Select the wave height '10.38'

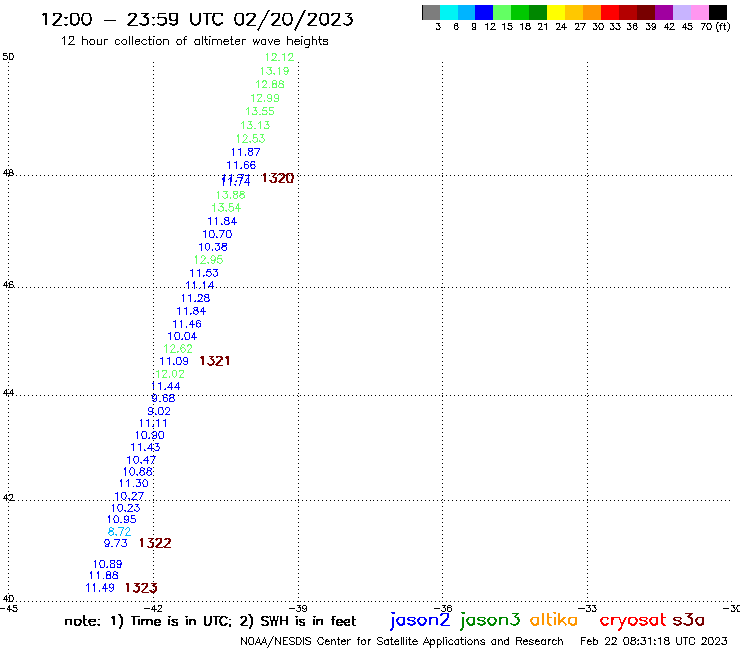coord(213,247)
